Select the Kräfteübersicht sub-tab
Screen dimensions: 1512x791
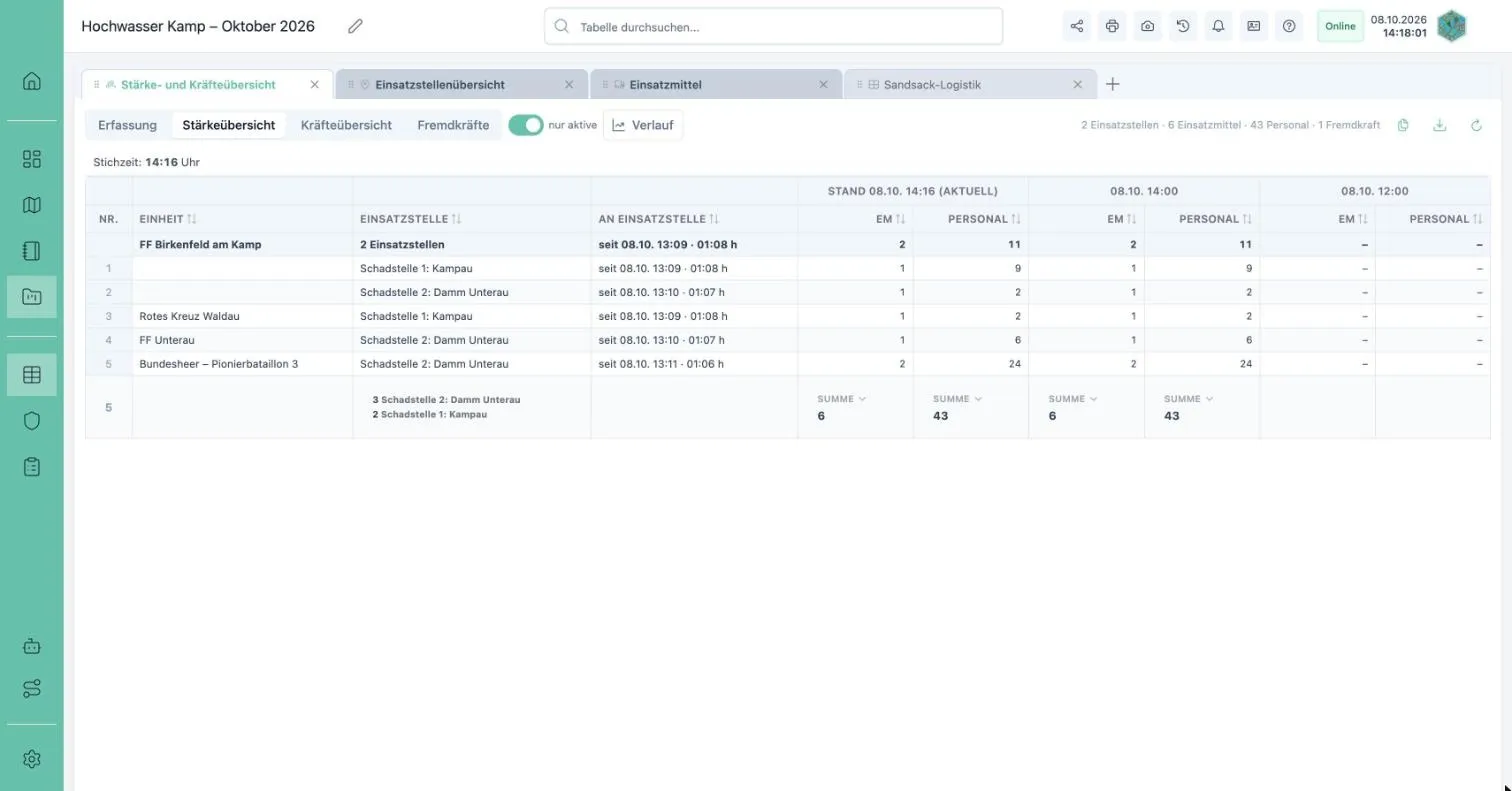(346, 125)
